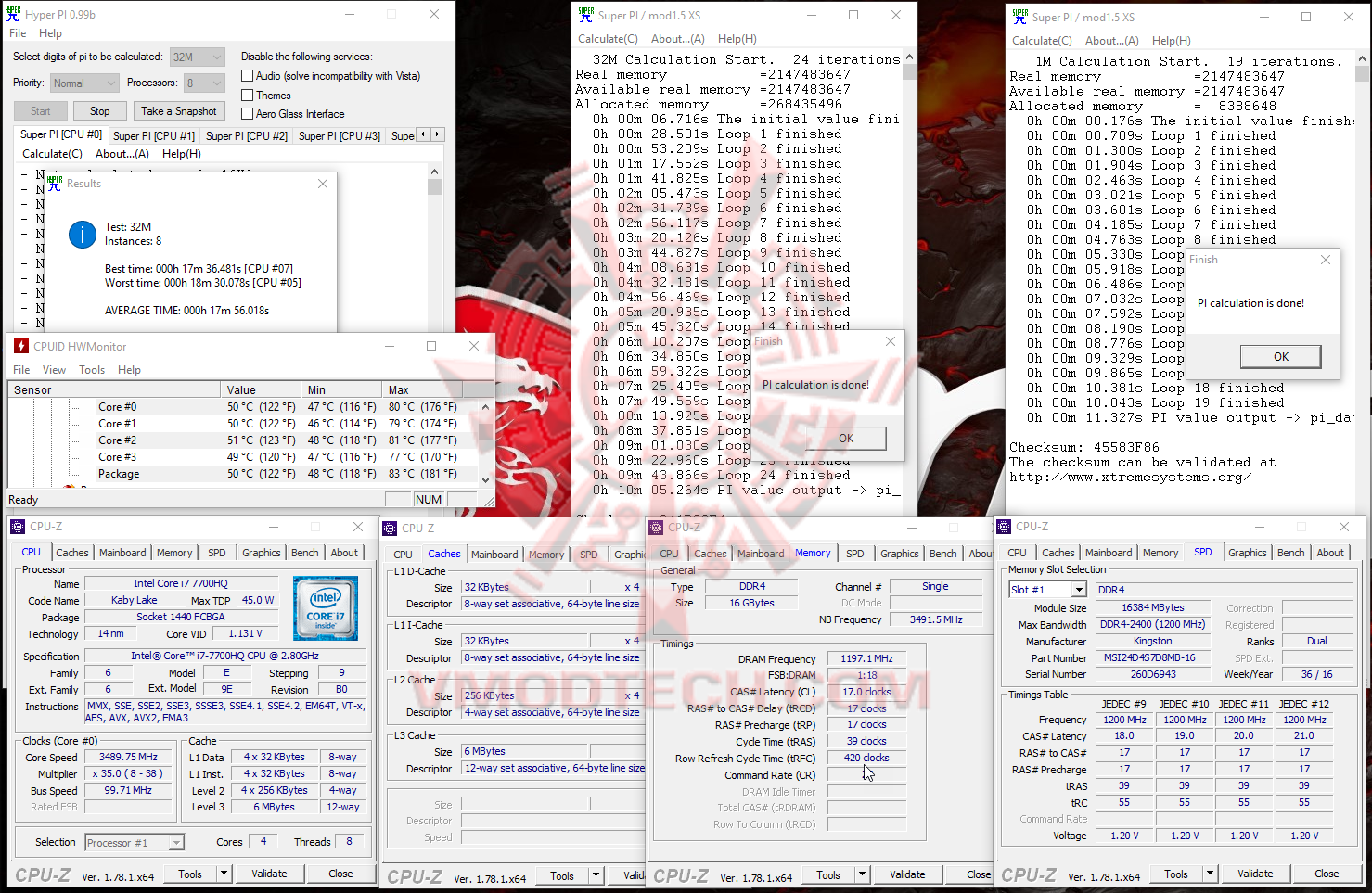Open the Help menu in Hyper PI
Image resolution: width=1372 pixels, height=893 pixels.
click(50, 33)
